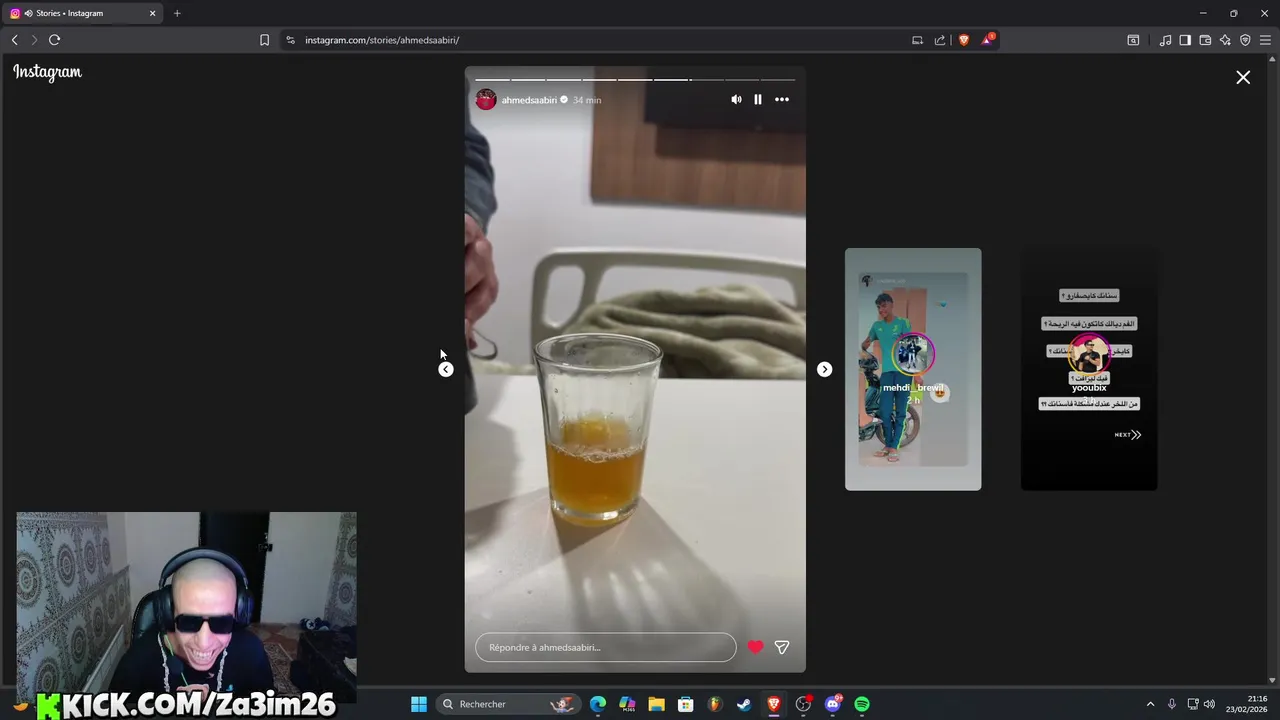View site information in address bar
The image size is (1280, 720).
(291, 40)
